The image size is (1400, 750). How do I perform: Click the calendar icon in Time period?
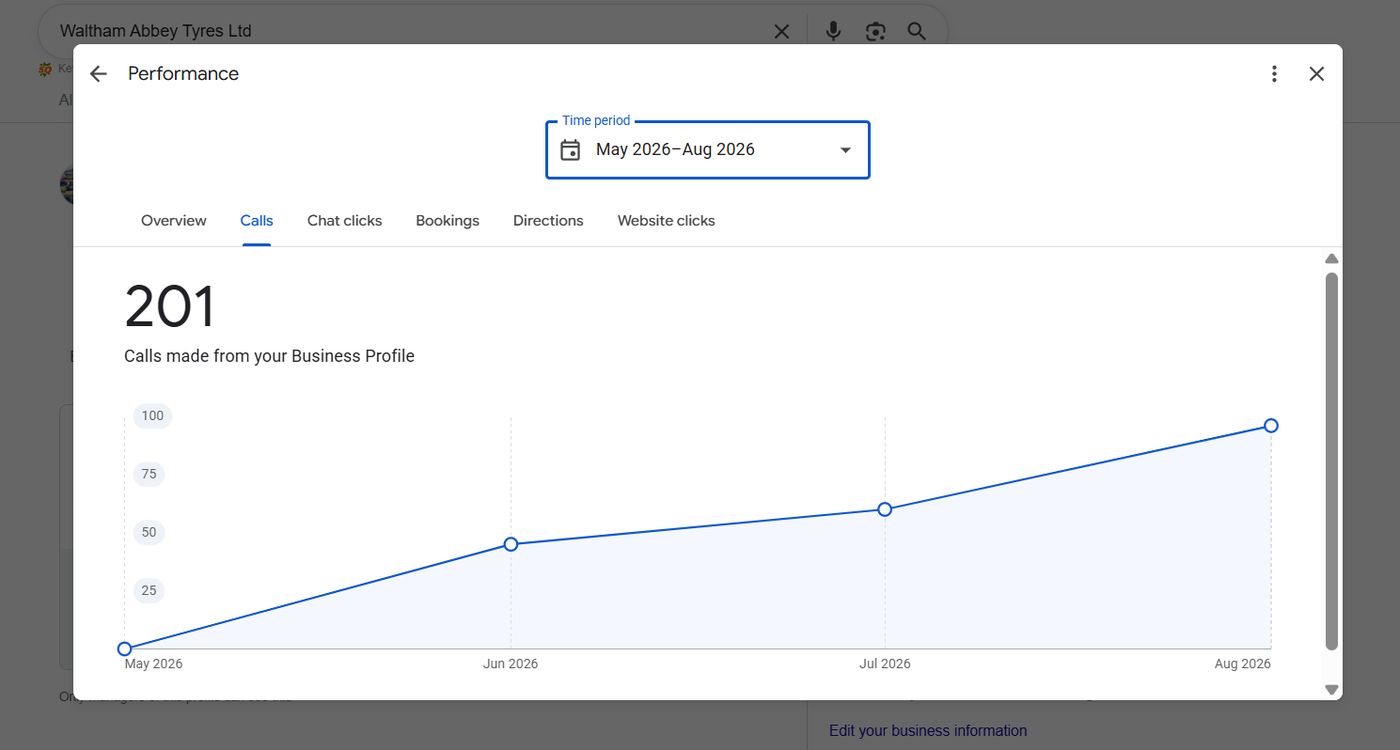[x=570, y=150]
